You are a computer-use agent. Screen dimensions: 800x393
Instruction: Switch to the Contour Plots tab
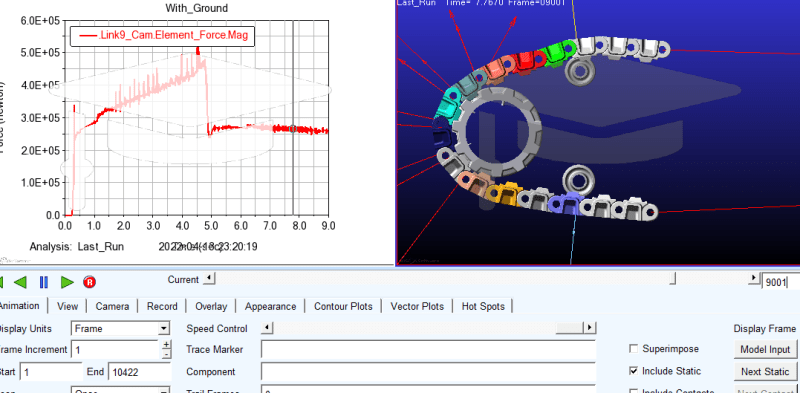[x=343, y=306]
